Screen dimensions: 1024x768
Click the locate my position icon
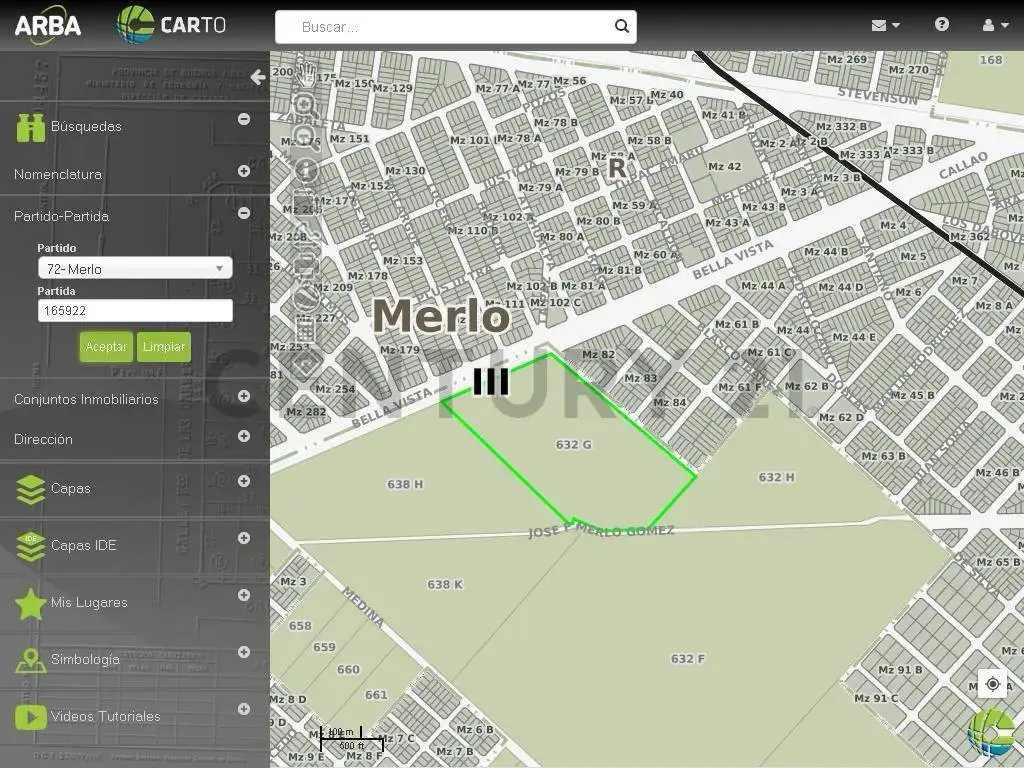(x=992, y=684)
